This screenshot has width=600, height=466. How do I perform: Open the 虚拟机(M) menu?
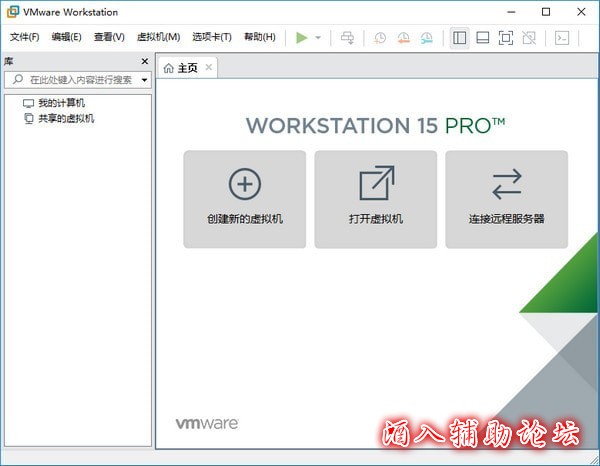158,38
